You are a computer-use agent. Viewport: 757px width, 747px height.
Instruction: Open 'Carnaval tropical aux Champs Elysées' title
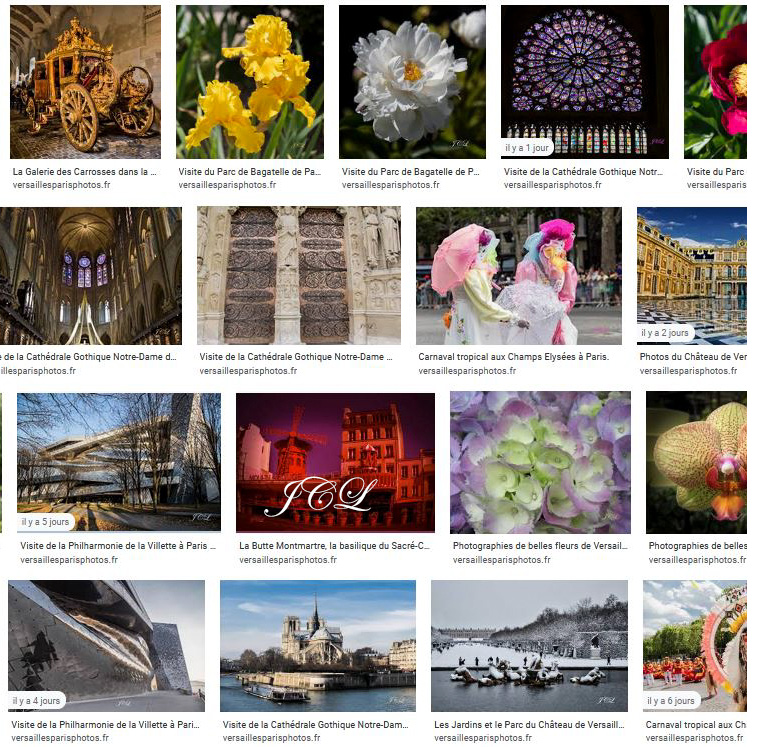point(513,356)
